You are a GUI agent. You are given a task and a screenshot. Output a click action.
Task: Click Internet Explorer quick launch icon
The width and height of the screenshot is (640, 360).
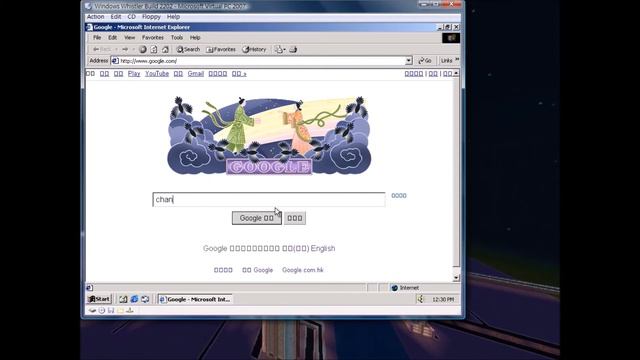tap(134, 299)
